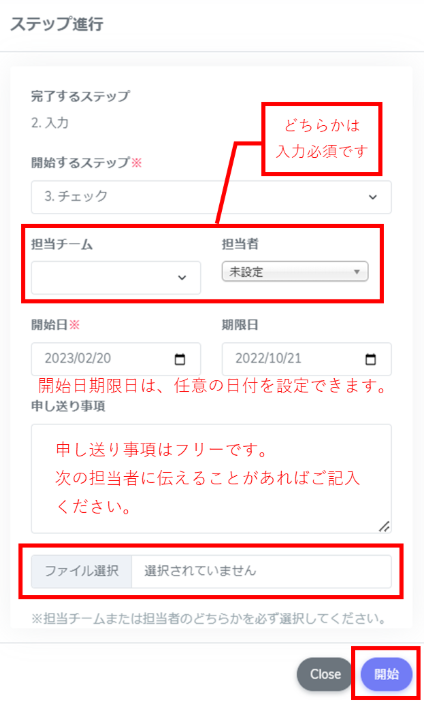Open the 未設定 assignee select box
The image size is (424, 701).
[295, 271]
